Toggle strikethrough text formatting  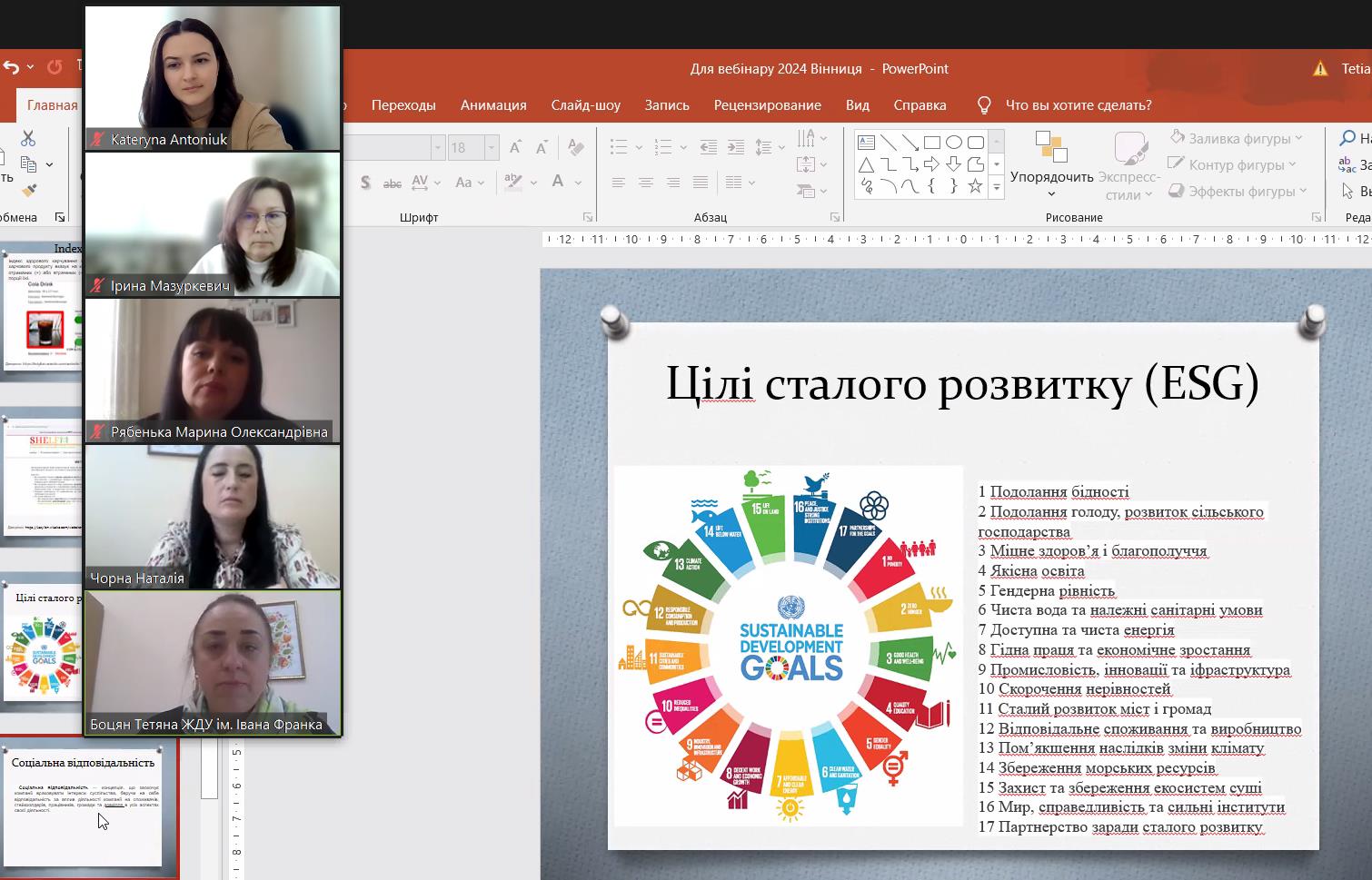(392, 183)
